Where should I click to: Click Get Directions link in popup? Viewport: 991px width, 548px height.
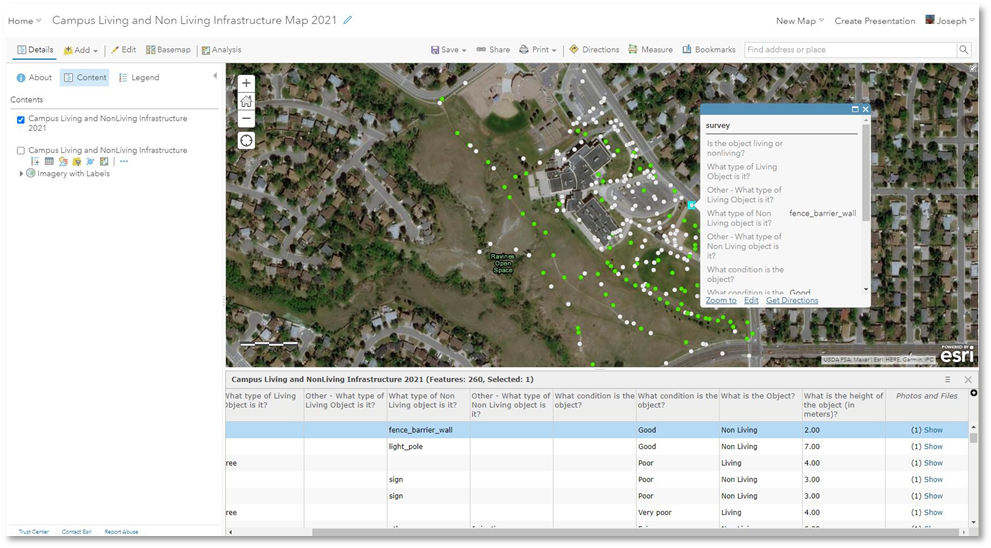pos(792,300)
